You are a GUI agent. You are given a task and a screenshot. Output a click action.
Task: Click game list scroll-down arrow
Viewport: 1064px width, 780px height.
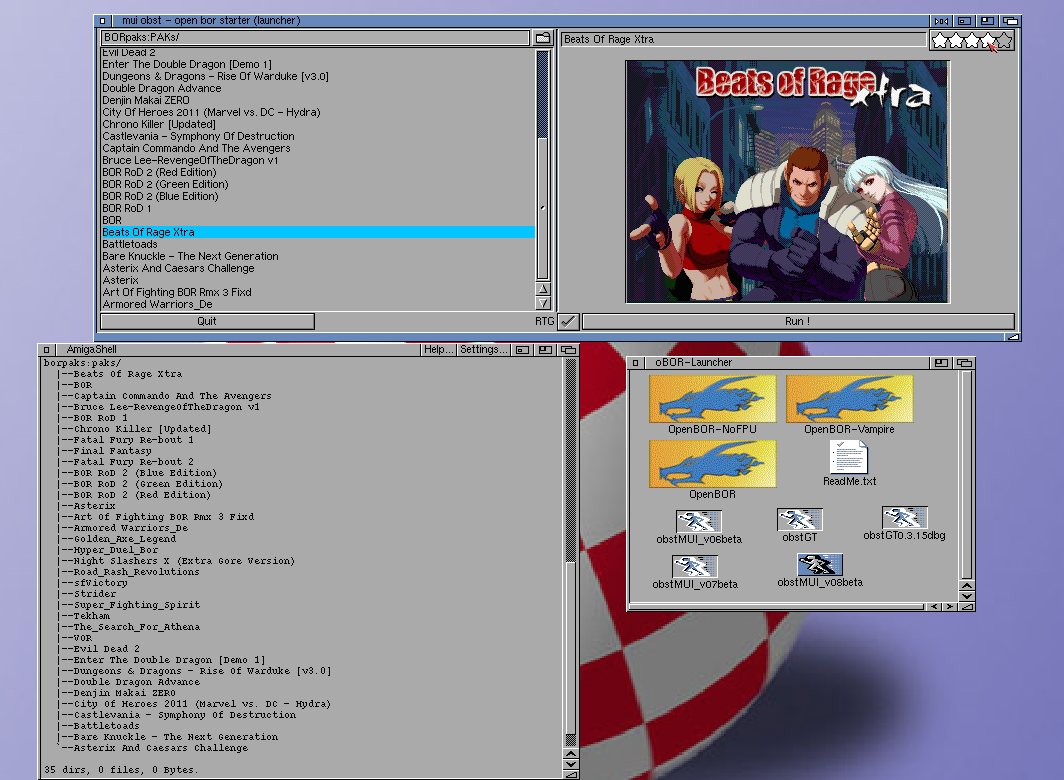pos(543,303)
